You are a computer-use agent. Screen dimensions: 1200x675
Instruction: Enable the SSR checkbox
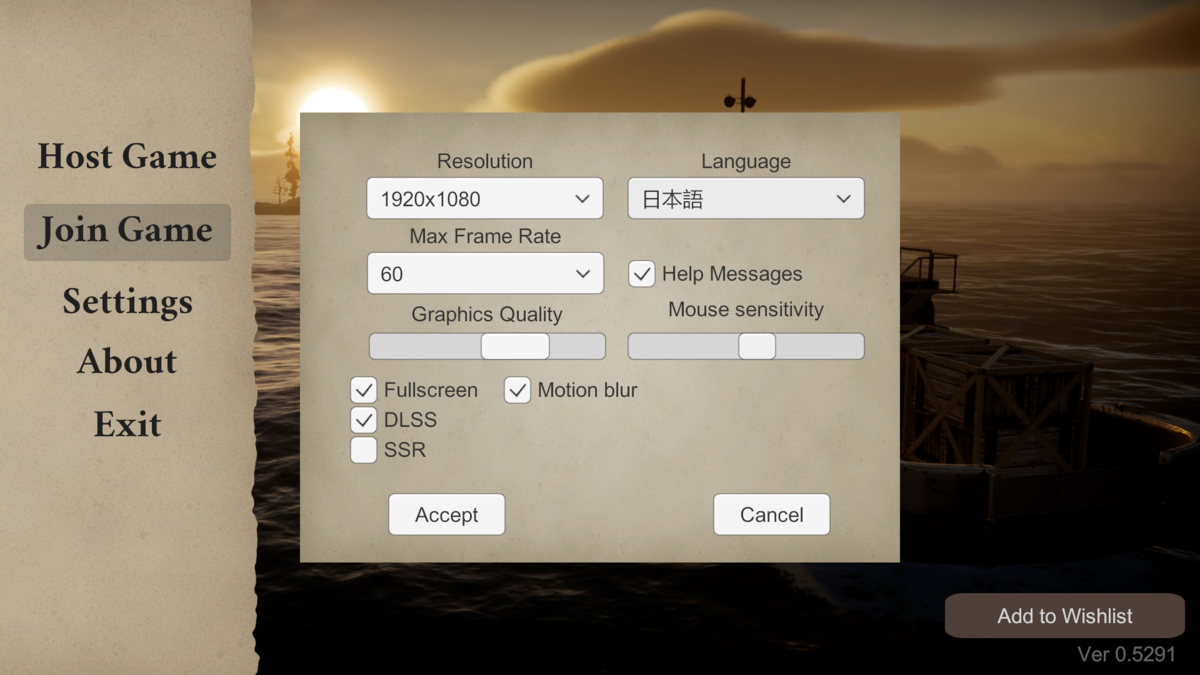point(364,450)
